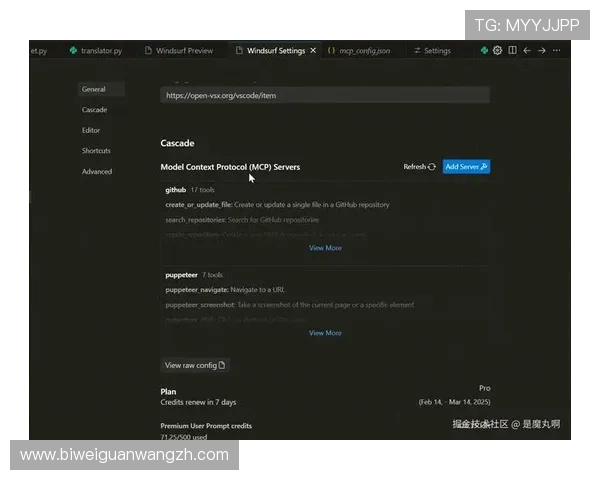Click the Windsurf Preview file icon
The image size is (600, 480).
(148, 51)
